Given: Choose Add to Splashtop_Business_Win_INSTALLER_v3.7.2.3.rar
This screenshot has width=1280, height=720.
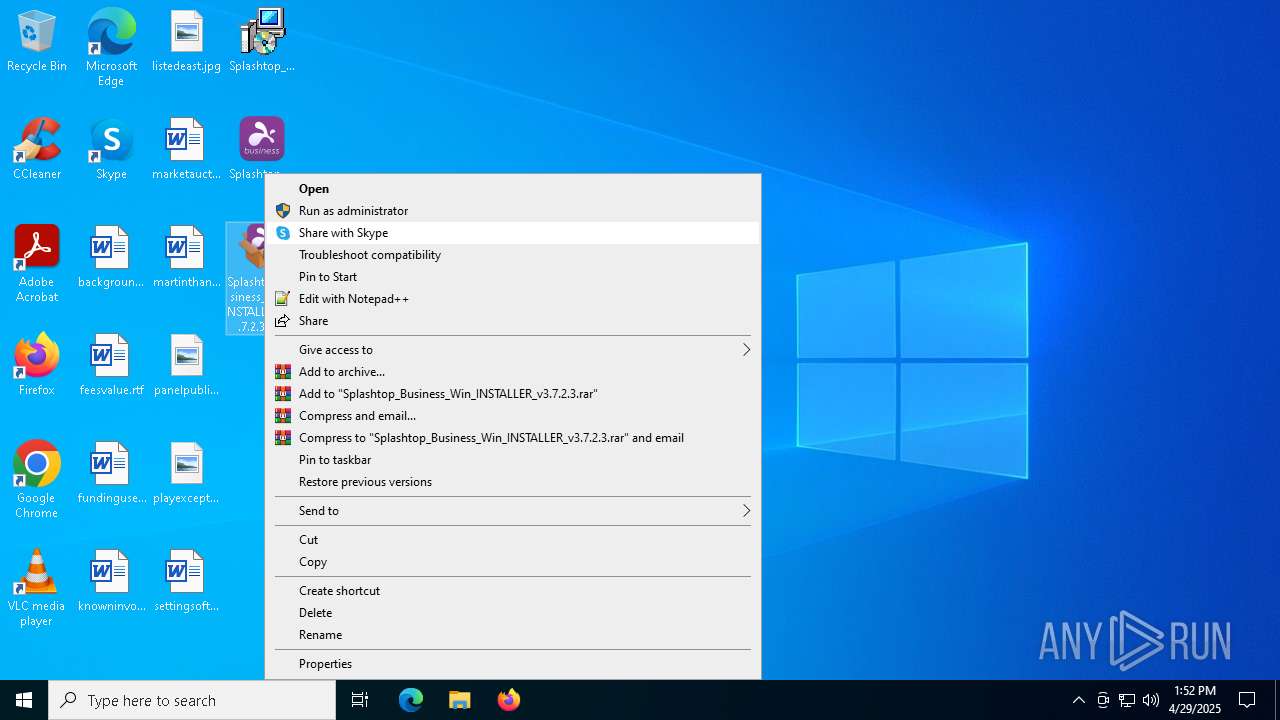Looking at the screenshot, I should pyautogui.click(x=513, y=394).
